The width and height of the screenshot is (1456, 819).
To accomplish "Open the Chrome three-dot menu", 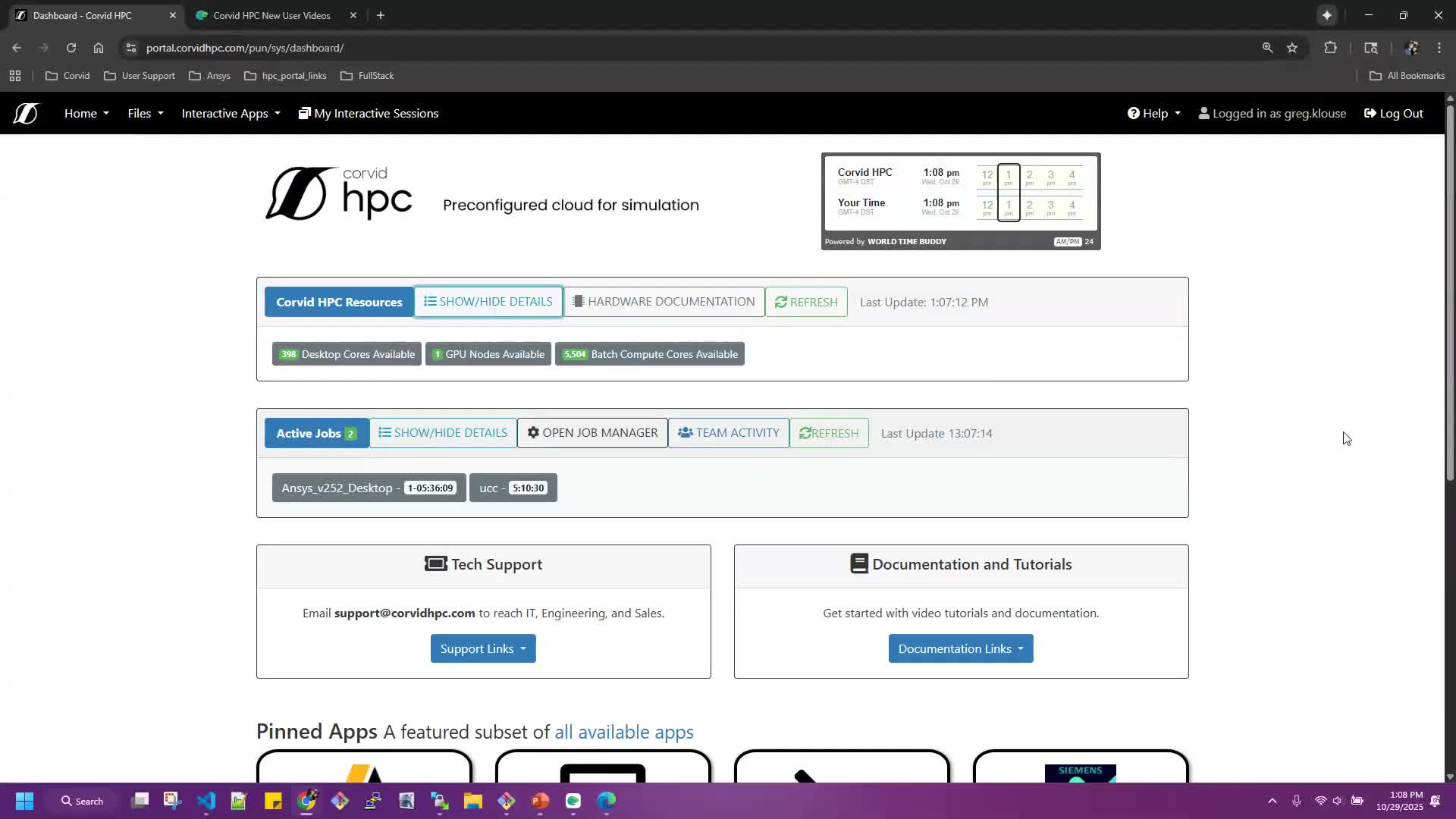I will (x=1439, y=48).
